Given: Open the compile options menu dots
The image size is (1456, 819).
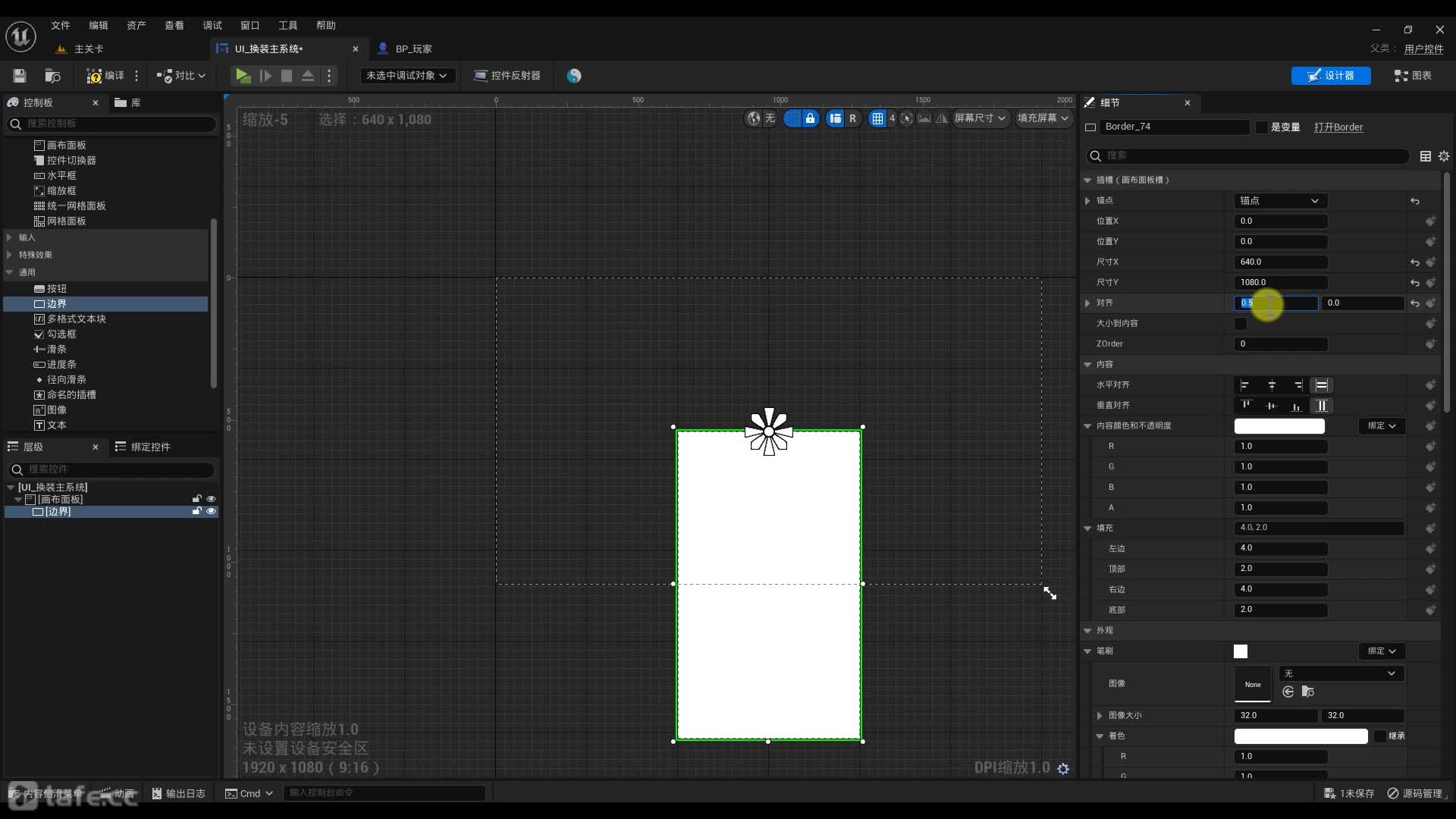Looking at the screenshot, I should tap(136, 76).
